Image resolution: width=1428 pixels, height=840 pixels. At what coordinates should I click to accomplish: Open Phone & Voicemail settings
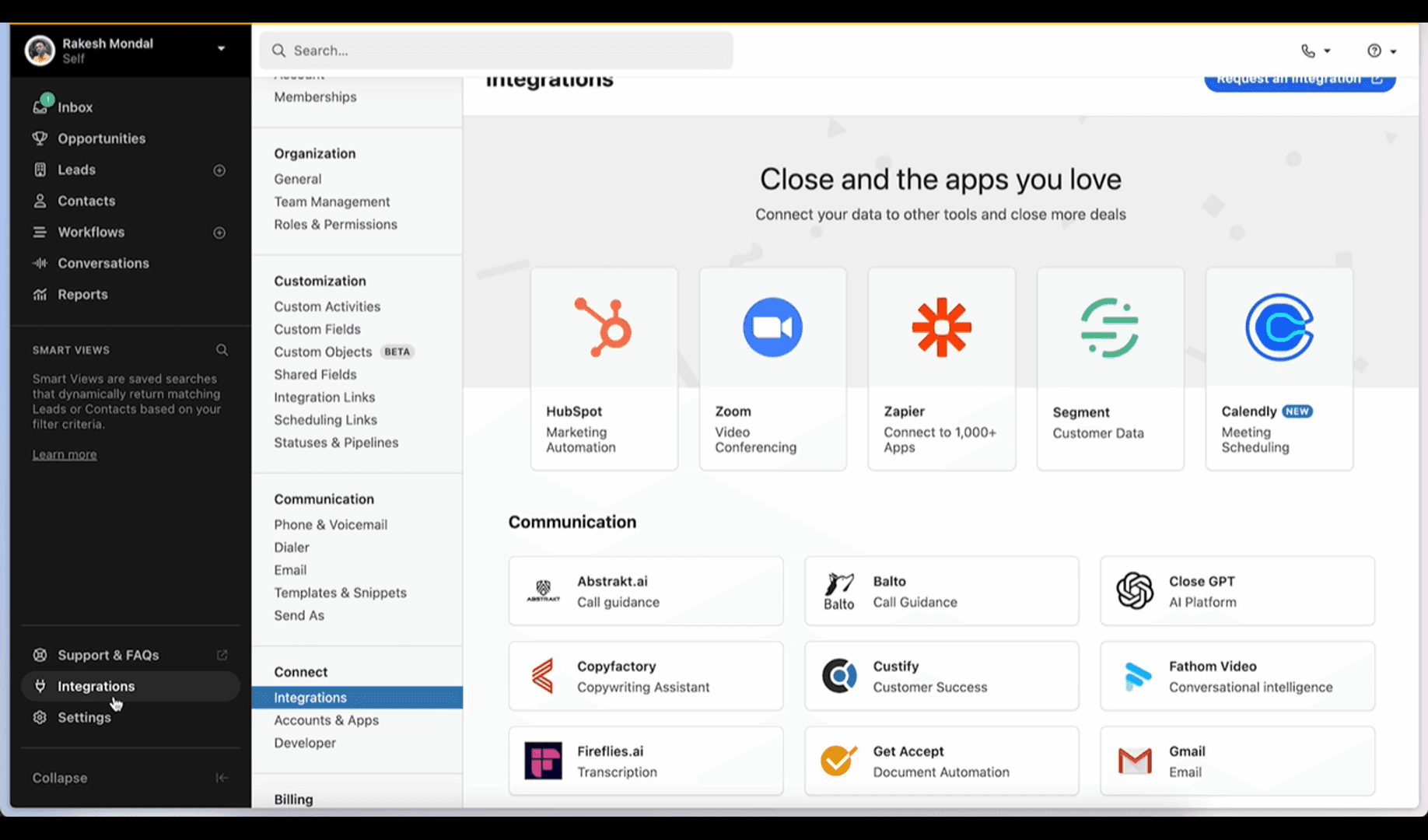[x=331, y=524]
